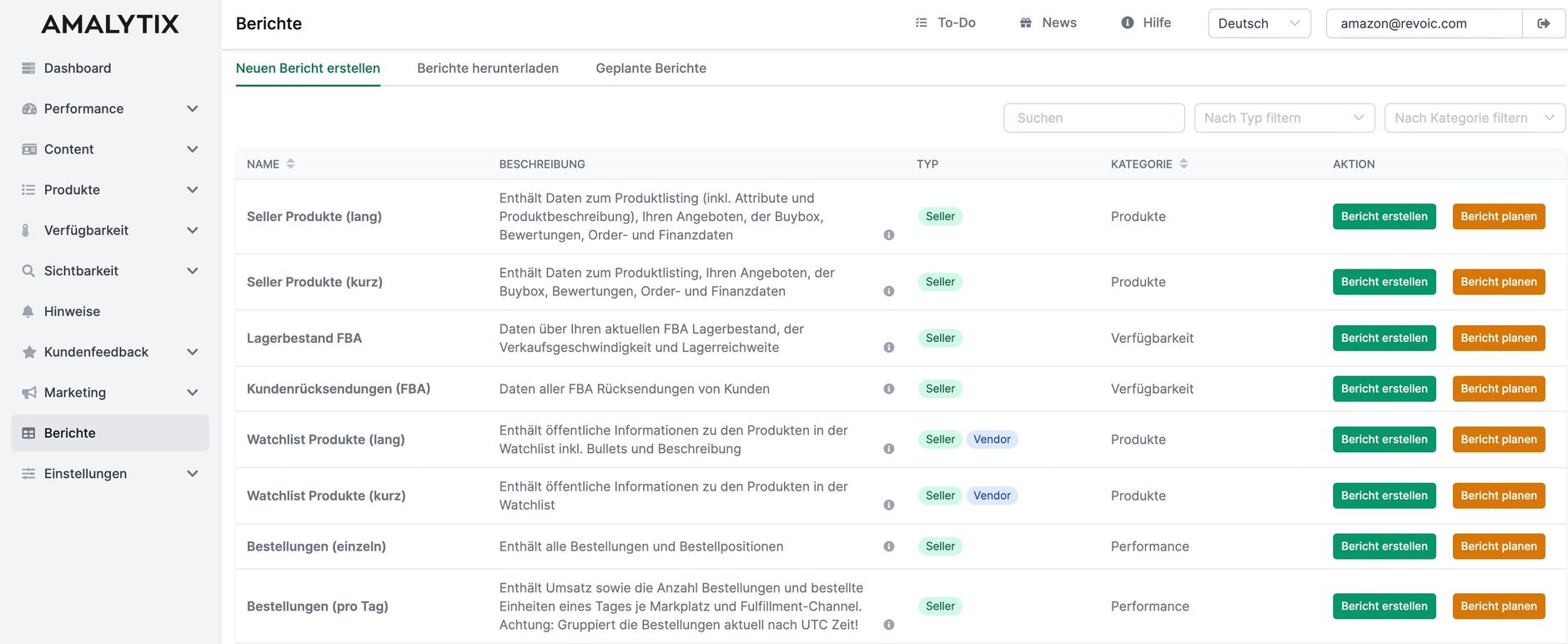Viewport: 1568px width, 644px height.
Task: Click the Berichte table icon in sidebar
Action: (28, 433)
